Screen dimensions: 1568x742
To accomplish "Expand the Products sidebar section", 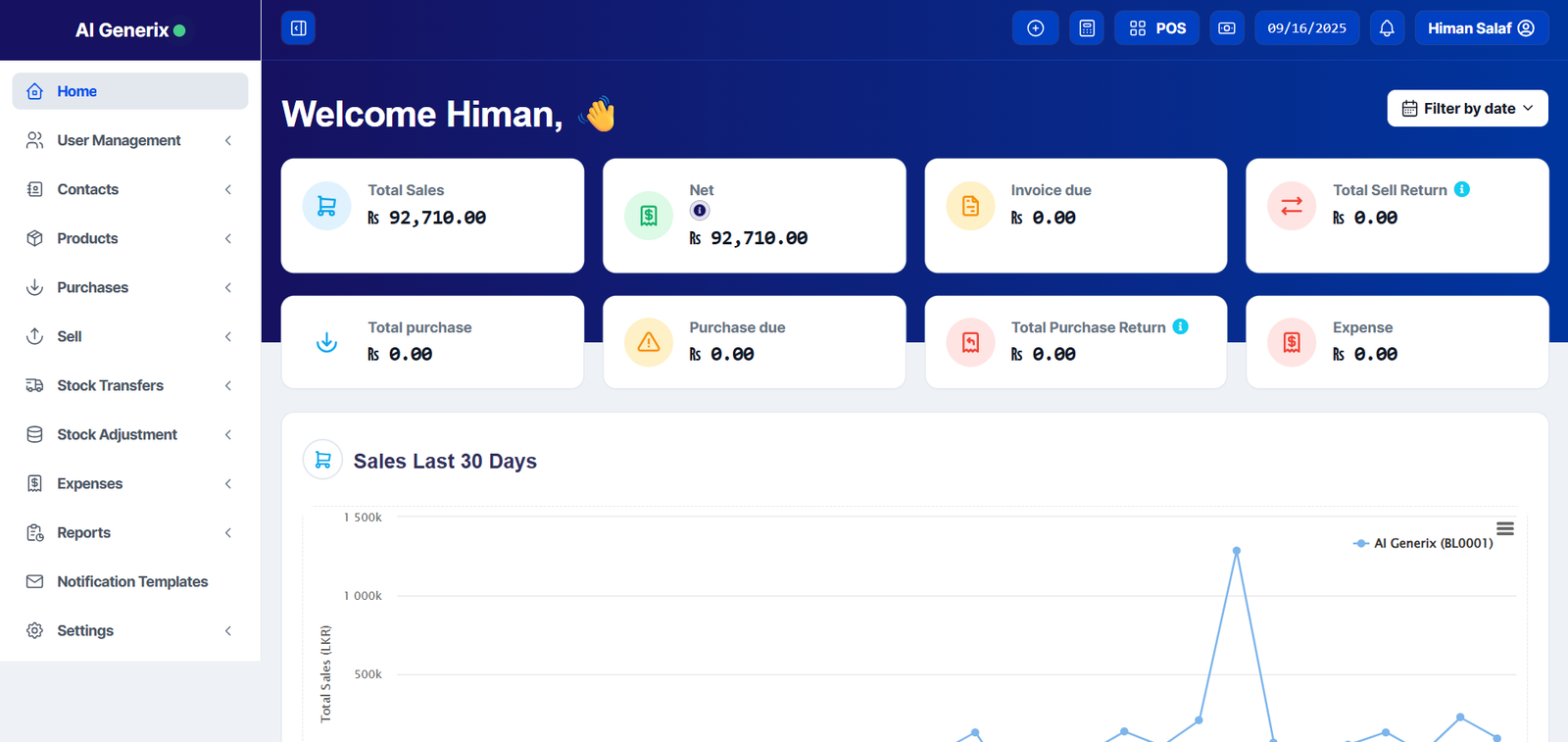I will coord(129,238).
